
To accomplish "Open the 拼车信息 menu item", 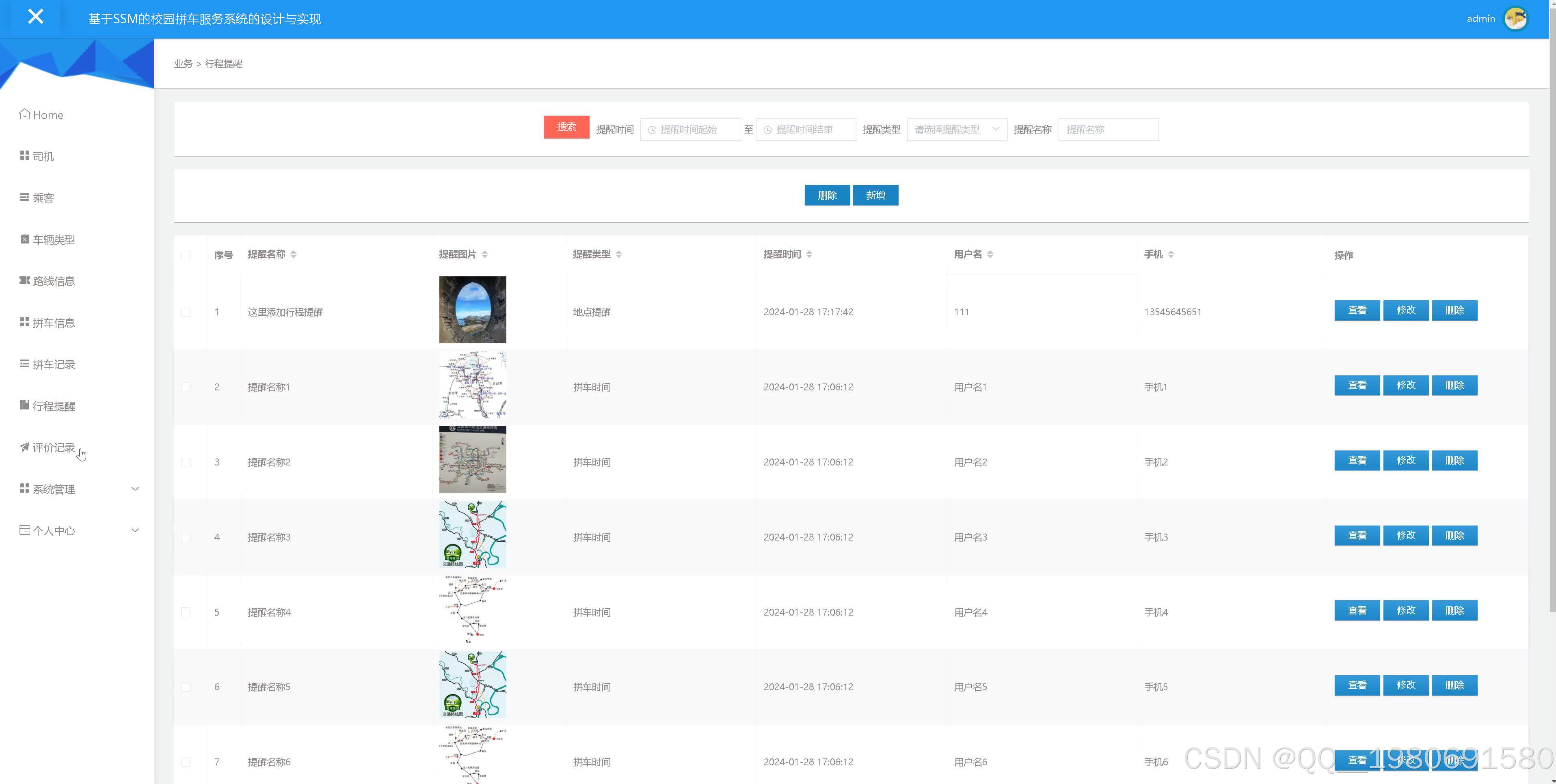I will coord(53,323).
